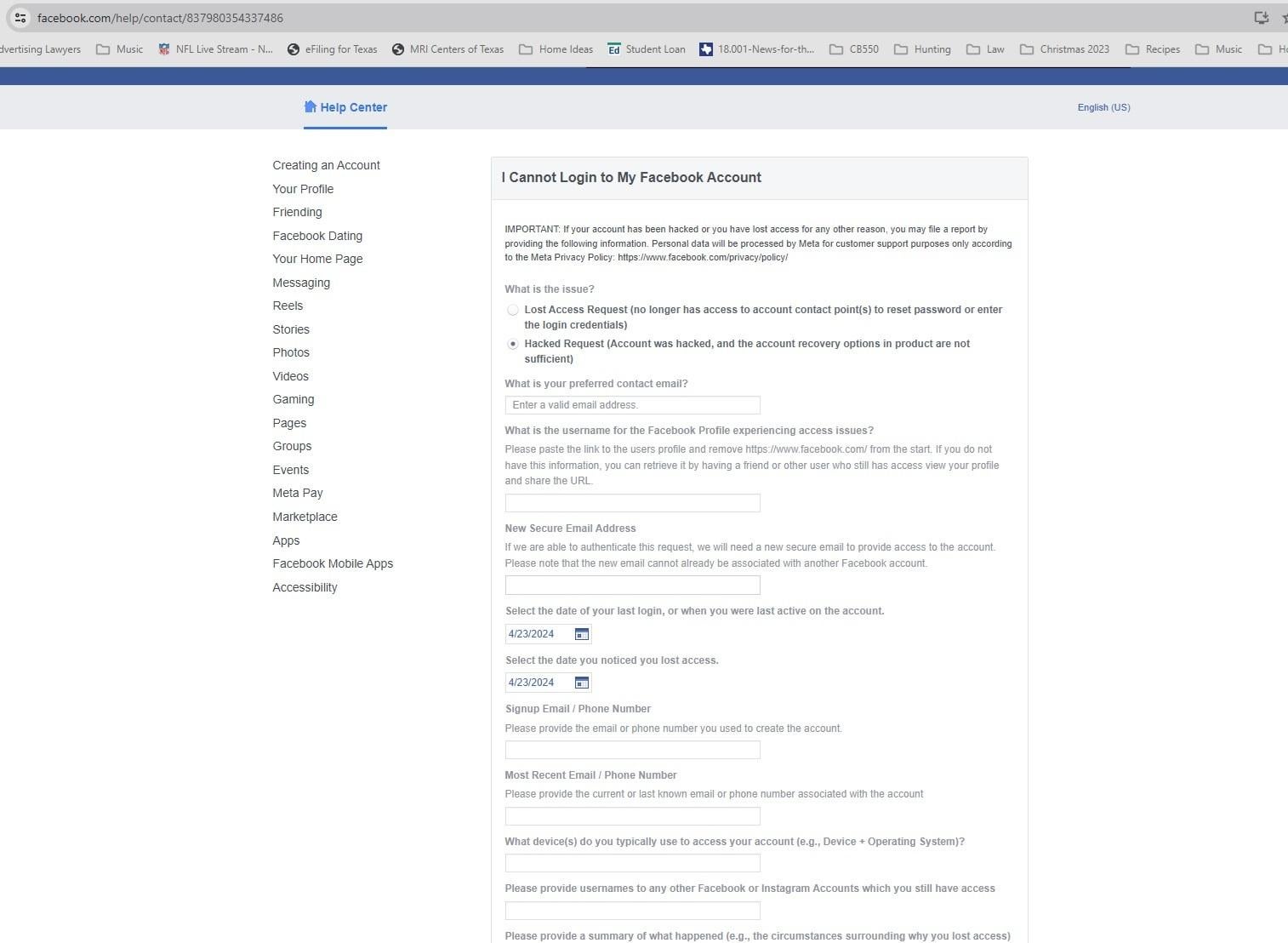Click install app icon in address bar
1288x943 pixels.
pos(1262,17)
